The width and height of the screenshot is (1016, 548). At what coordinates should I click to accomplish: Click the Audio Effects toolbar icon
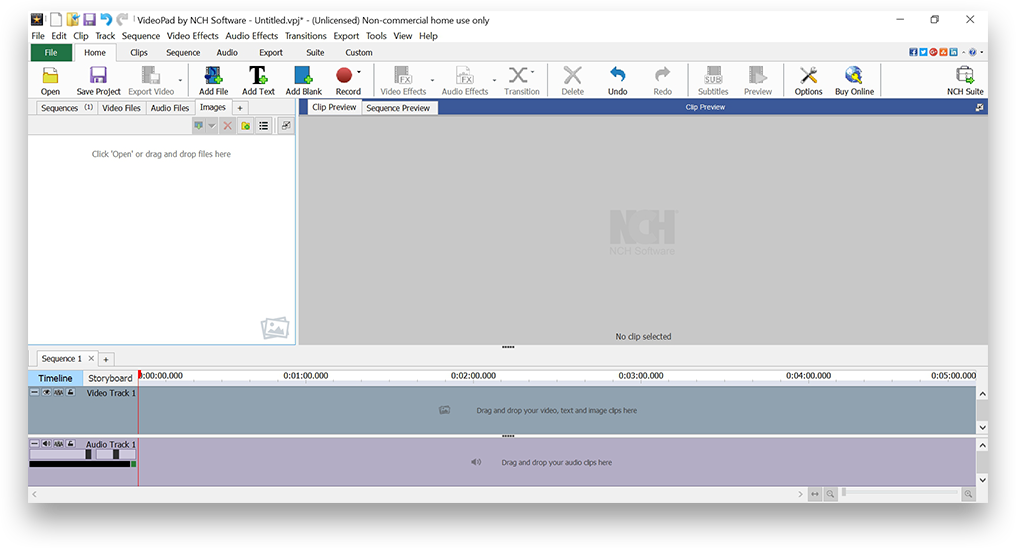[465, 76]
